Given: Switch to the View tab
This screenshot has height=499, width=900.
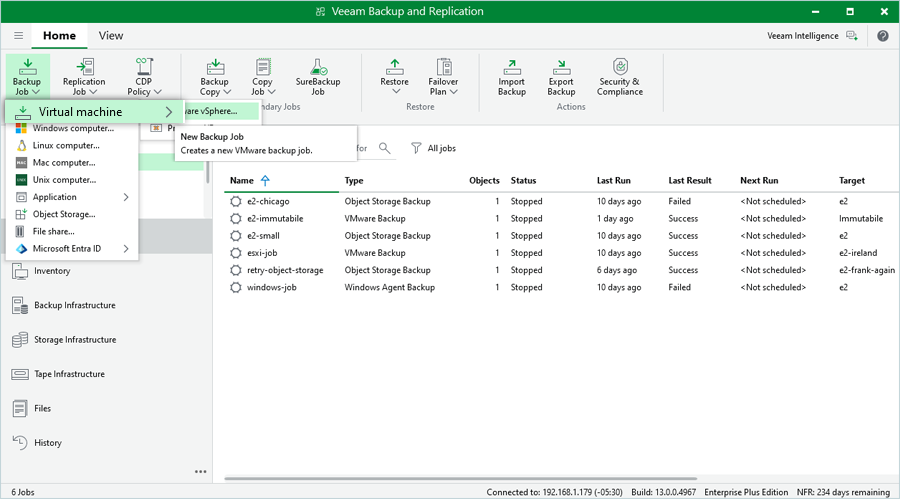Looking at the screenshot, I should (x=111, y=35).
